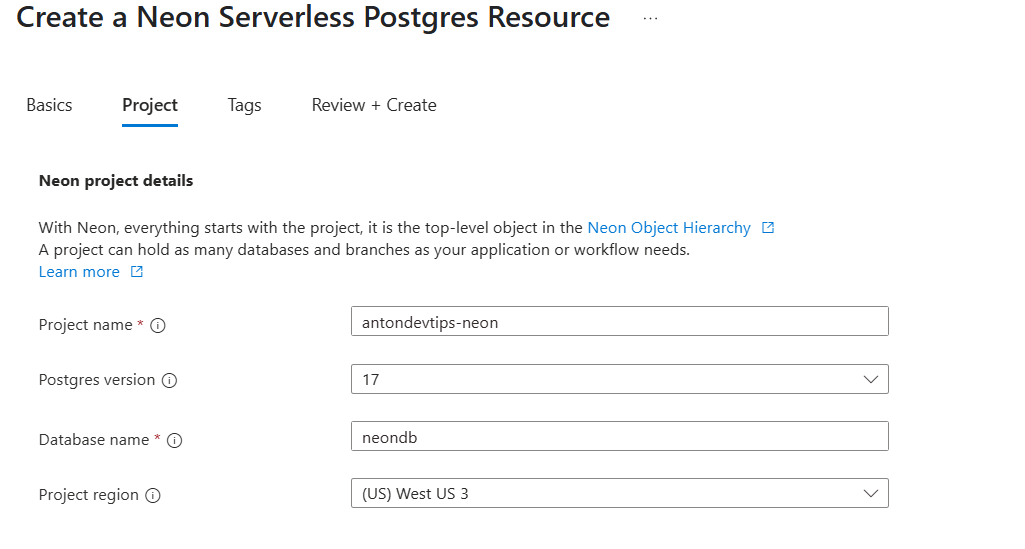Click the page title Create a Neon Serverless Postgres Resource
This screenshot has height=549, width=1025.
313,18
